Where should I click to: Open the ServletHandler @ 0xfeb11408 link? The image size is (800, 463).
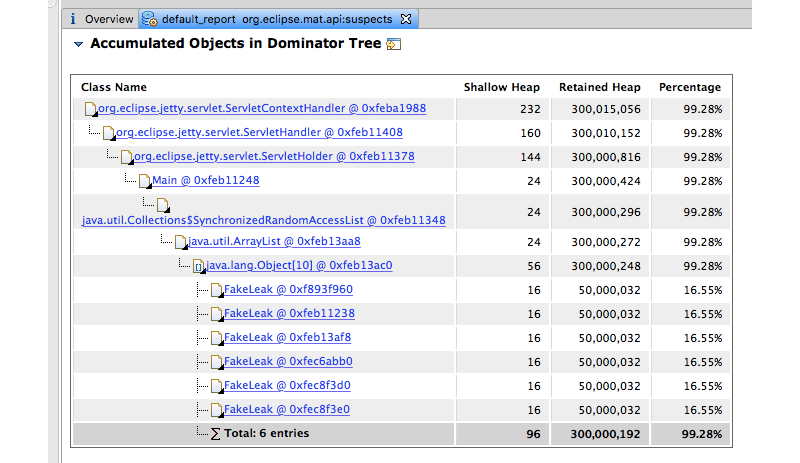click(x=259, y=133)
